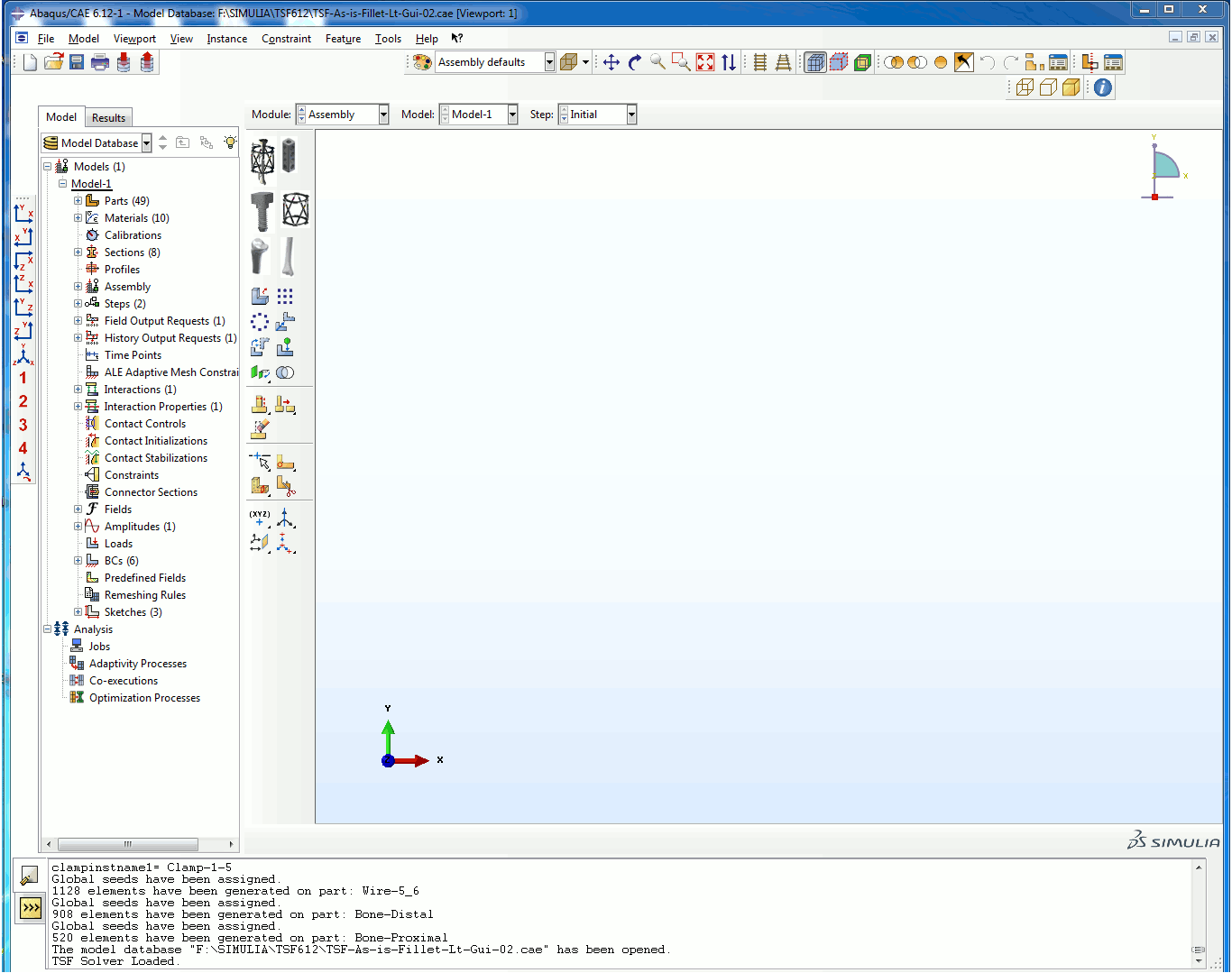
Task: Open the Assembly defaults color dropdown
Action: [x=495, y=62]
